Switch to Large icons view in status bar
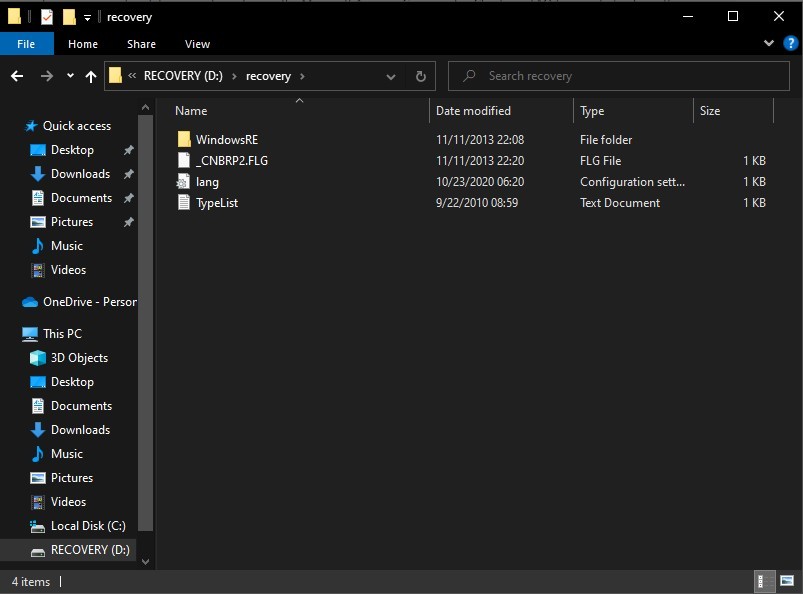The width and height of the screenshot is (803, 594). 787,581
